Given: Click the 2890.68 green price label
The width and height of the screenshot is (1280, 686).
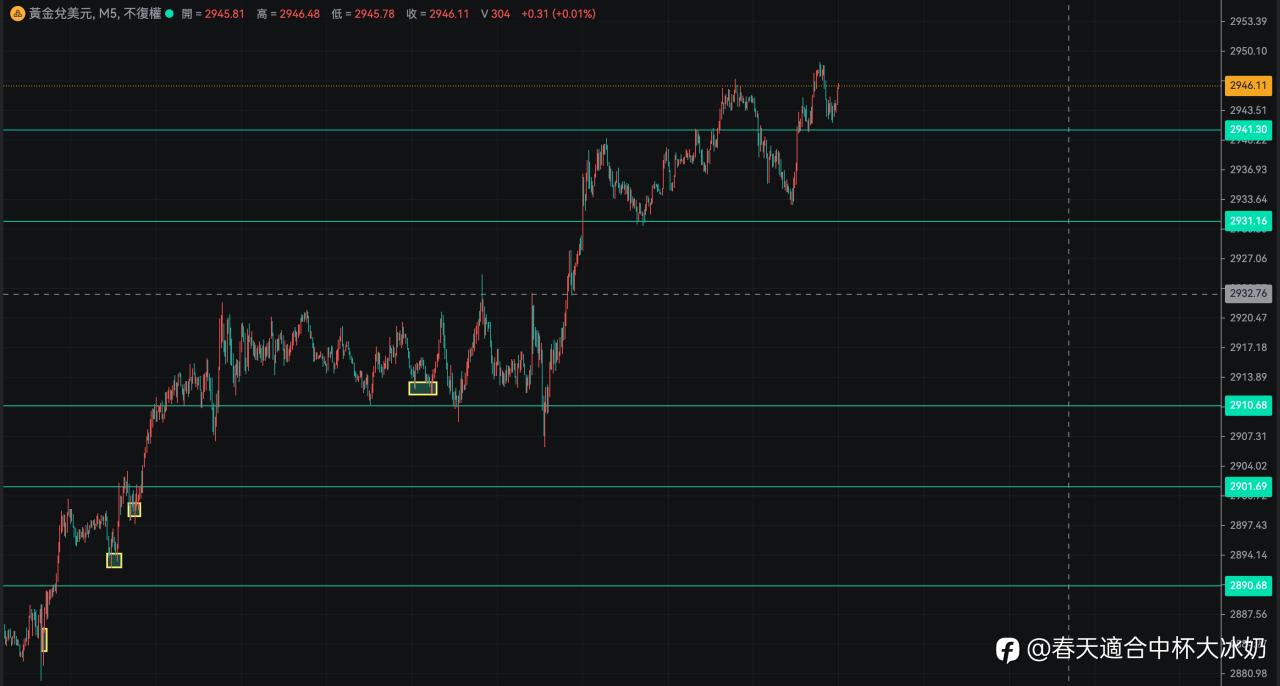Looking at the screenshot, I should (x=1248, y=585).
